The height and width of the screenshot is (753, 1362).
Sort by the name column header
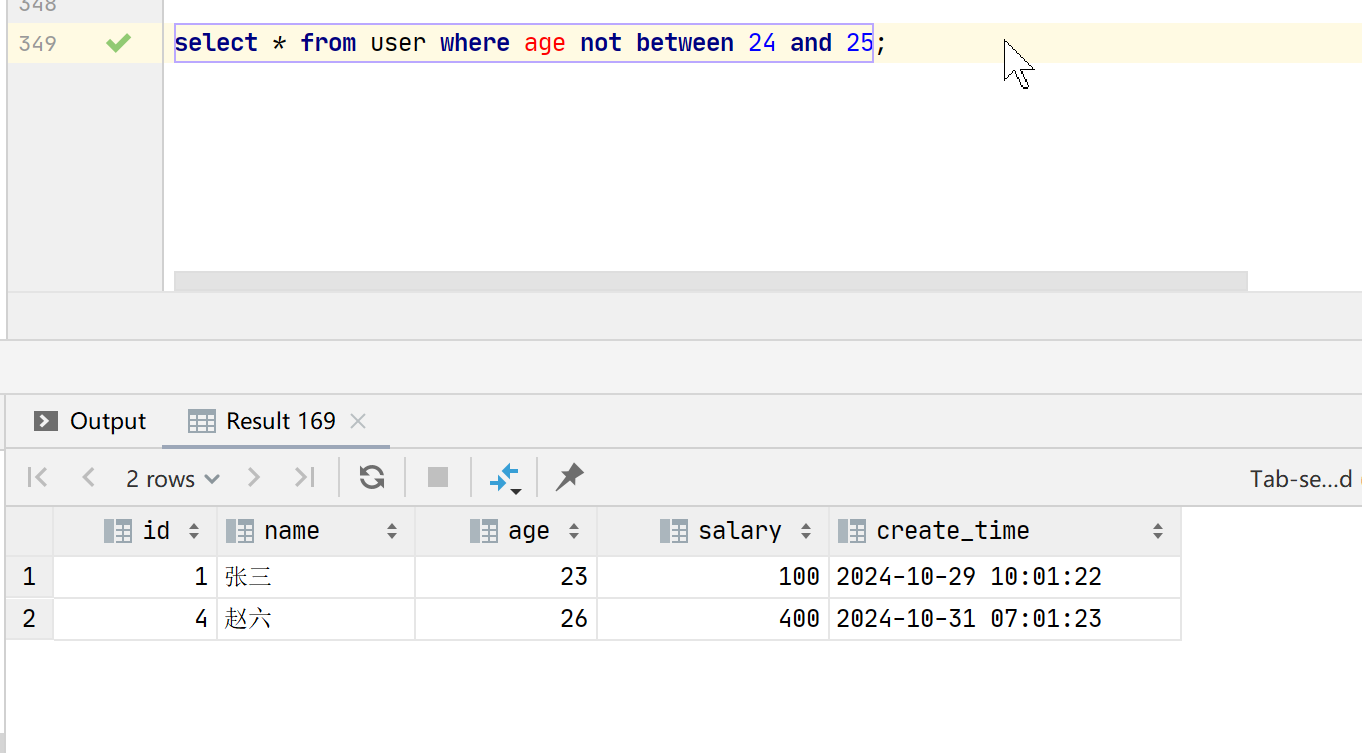[316, 531]
